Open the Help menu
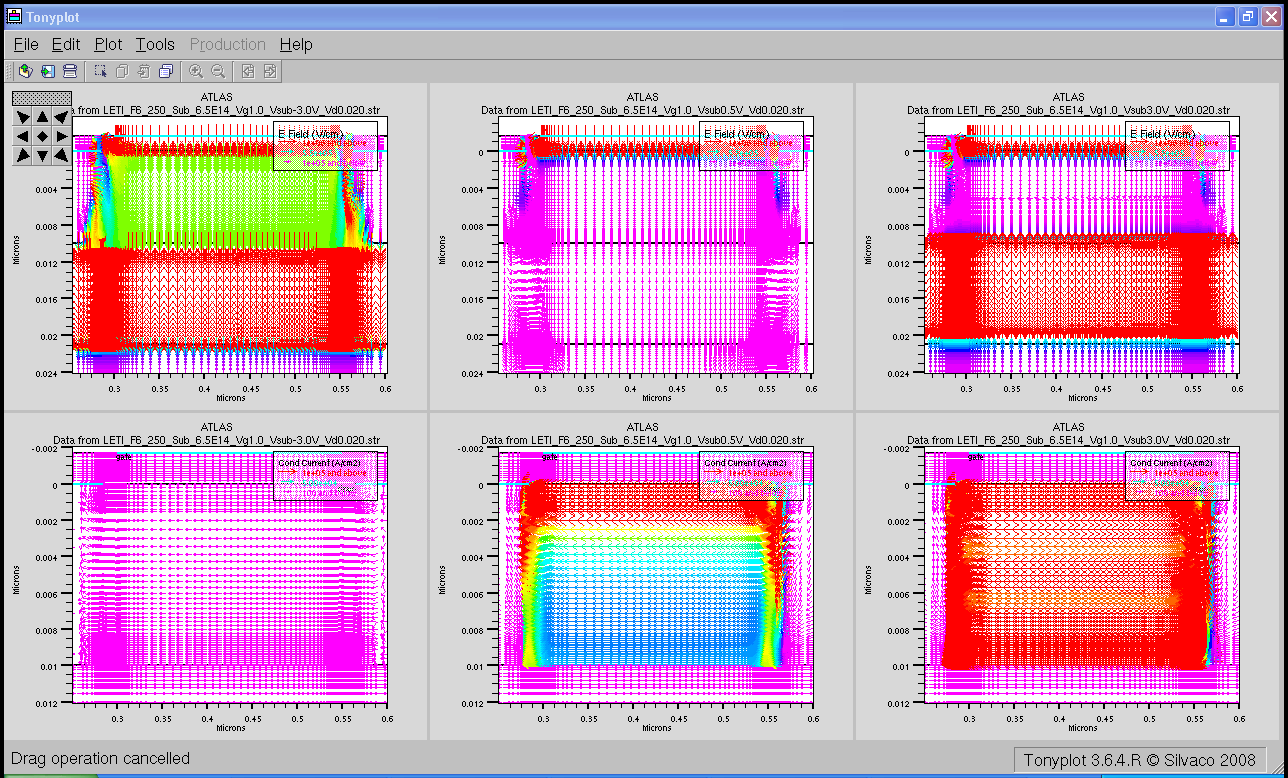This screenshot has width=1288, height=778. [296, 44]
